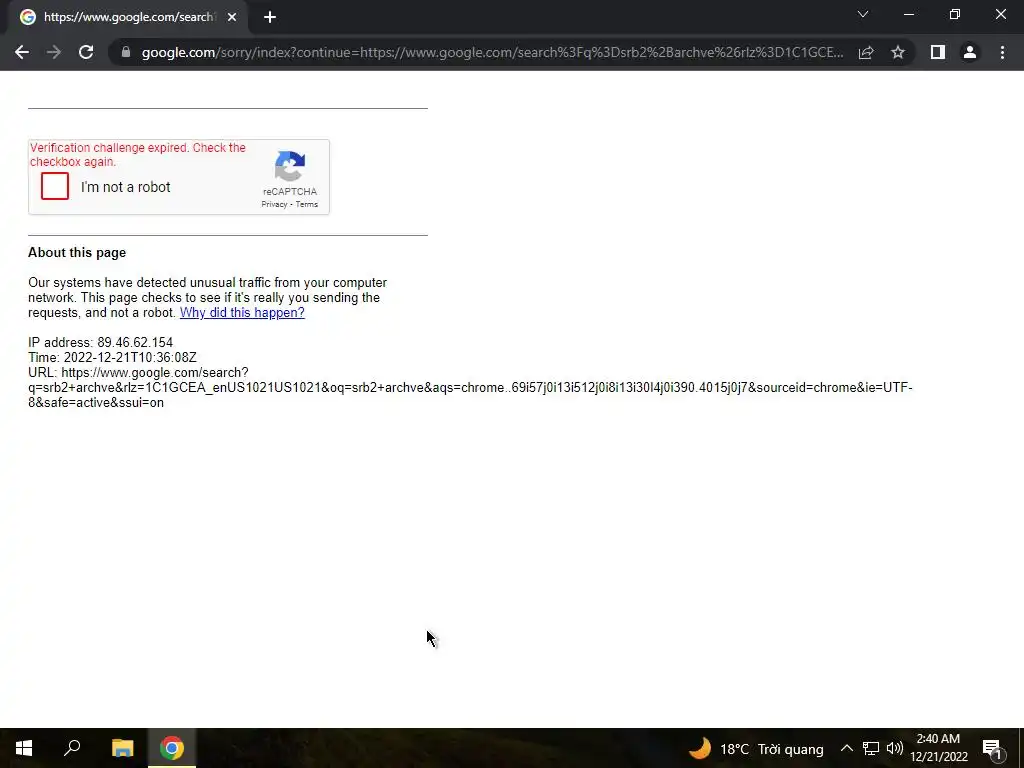Open Windows taskbar search
This screenshot has width=1024, height=768.
72,748
